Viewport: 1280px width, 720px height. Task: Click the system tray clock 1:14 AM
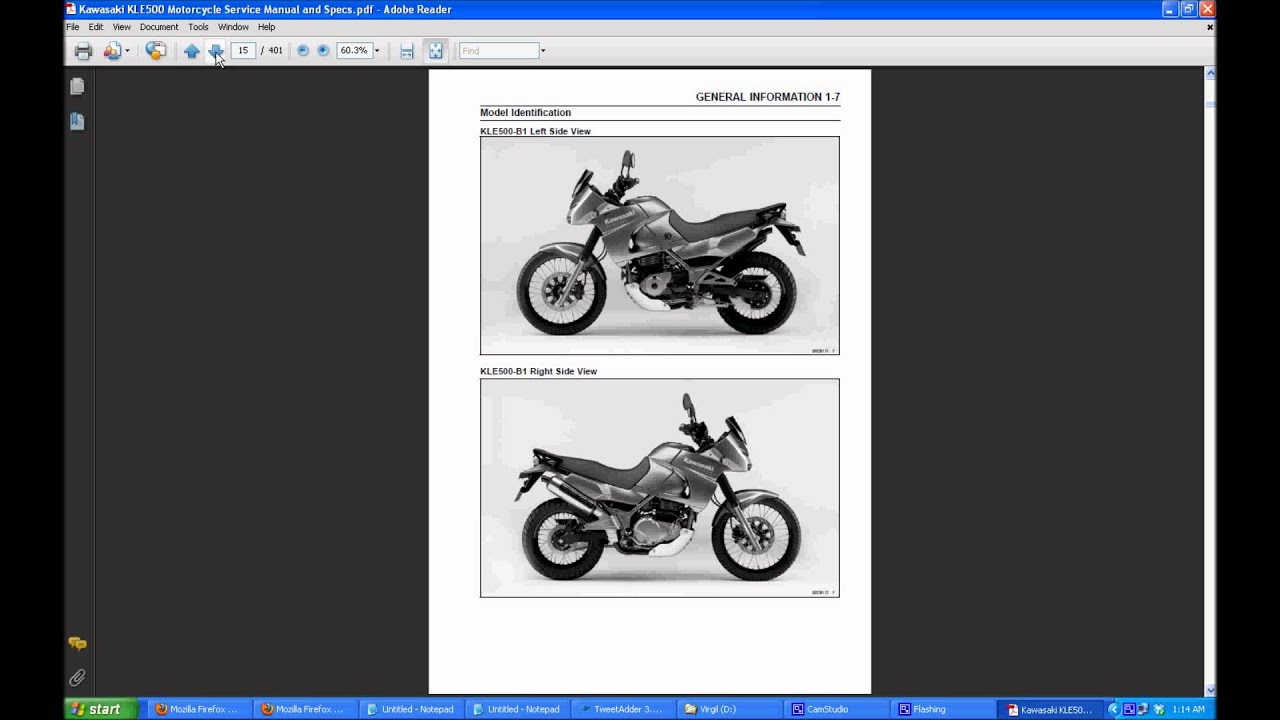tap(1188, 709)
